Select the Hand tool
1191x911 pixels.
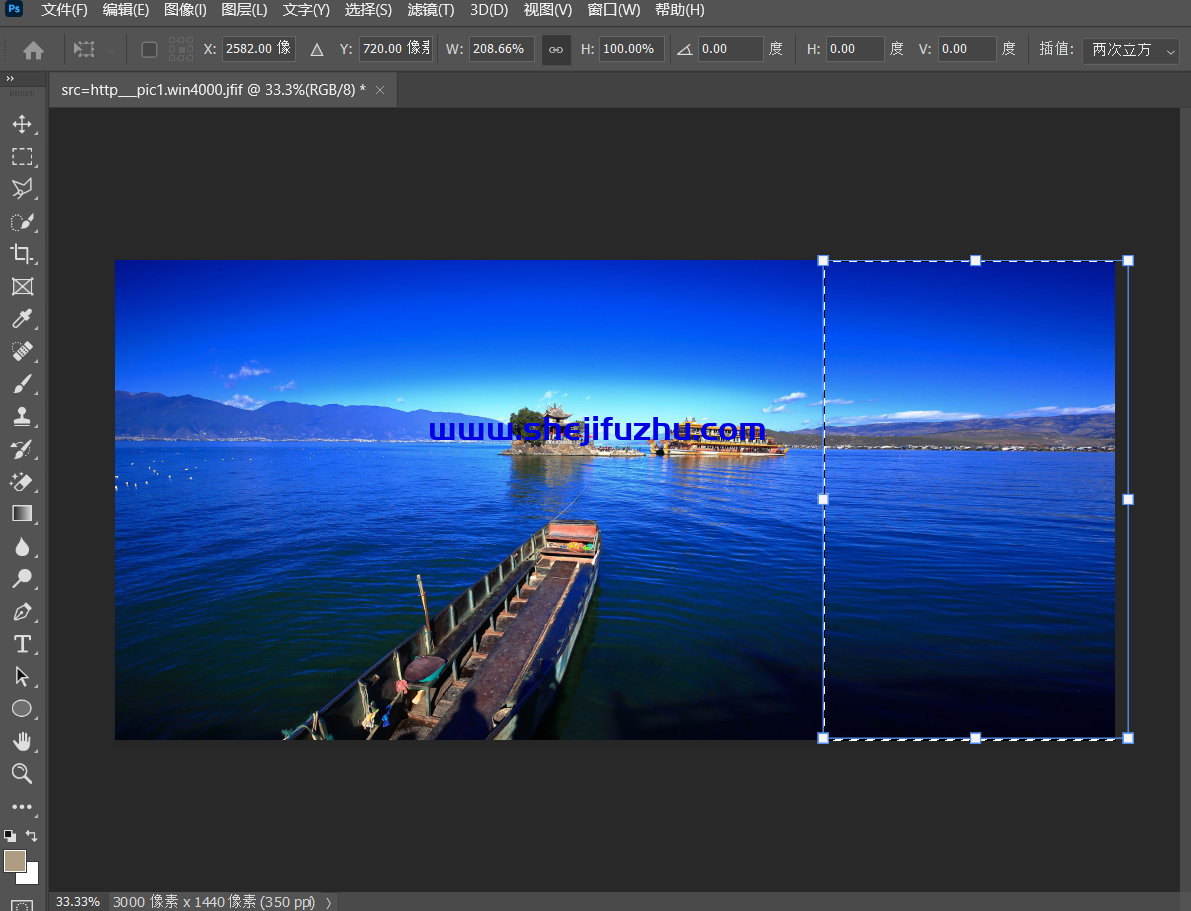[22, 741]
